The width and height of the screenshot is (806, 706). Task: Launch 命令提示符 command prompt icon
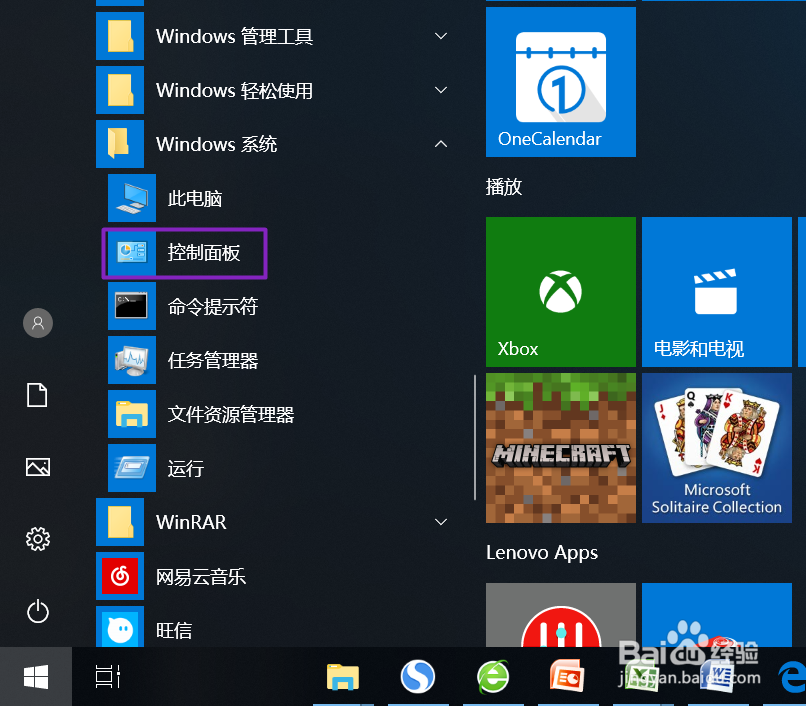click(x=132, y=306)
